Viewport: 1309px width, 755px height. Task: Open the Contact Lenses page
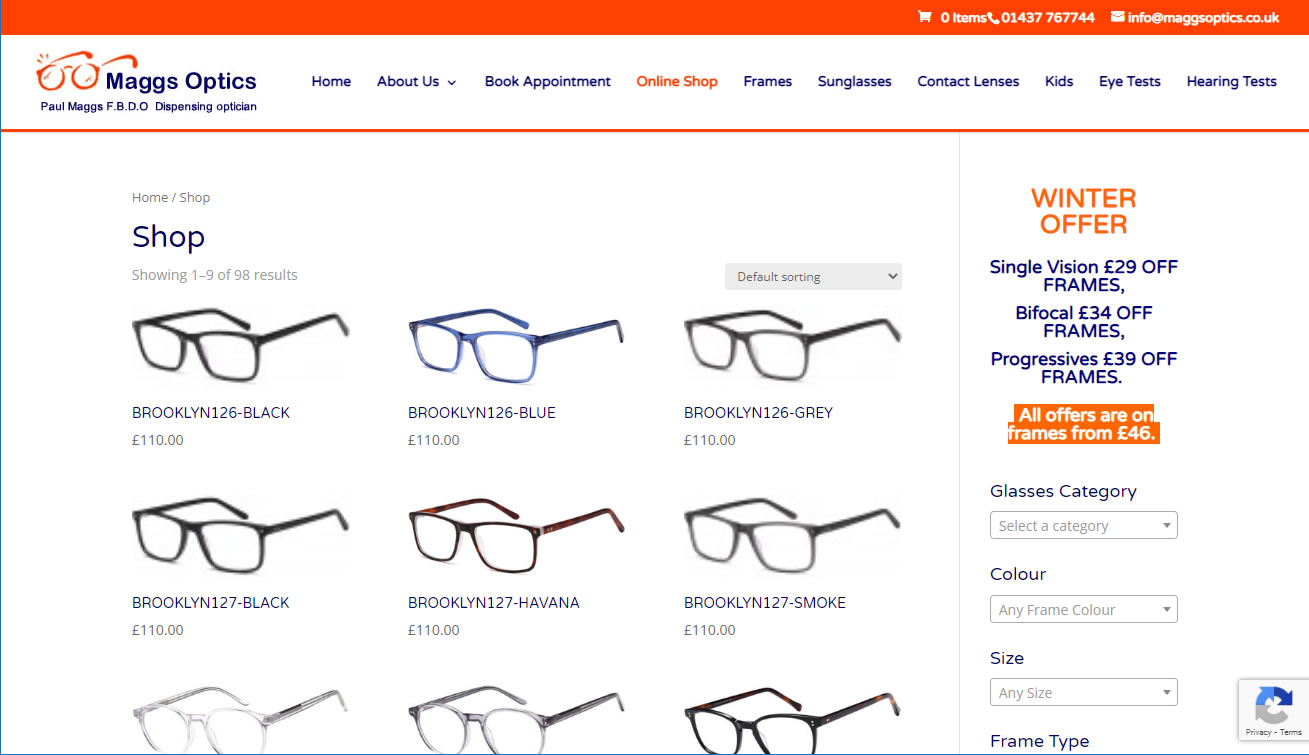969,81
